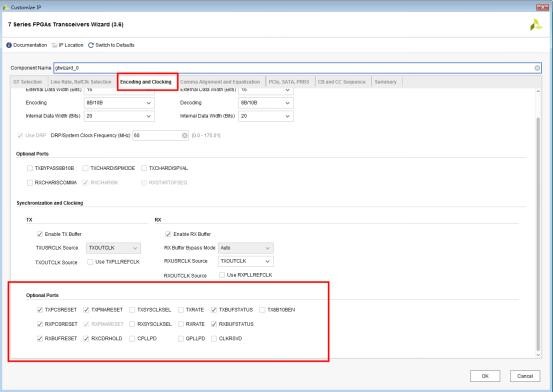This screenshot has width=553, height=392.
Task: Close the Customize IP dialog
Action: (x=542, y=7)
